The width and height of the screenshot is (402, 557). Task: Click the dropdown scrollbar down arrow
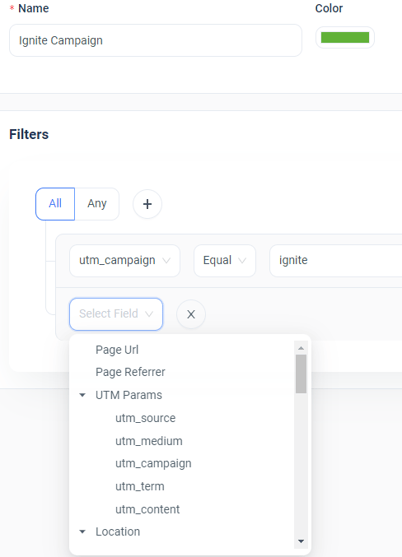pyautogui.click(x=301, y=541)
